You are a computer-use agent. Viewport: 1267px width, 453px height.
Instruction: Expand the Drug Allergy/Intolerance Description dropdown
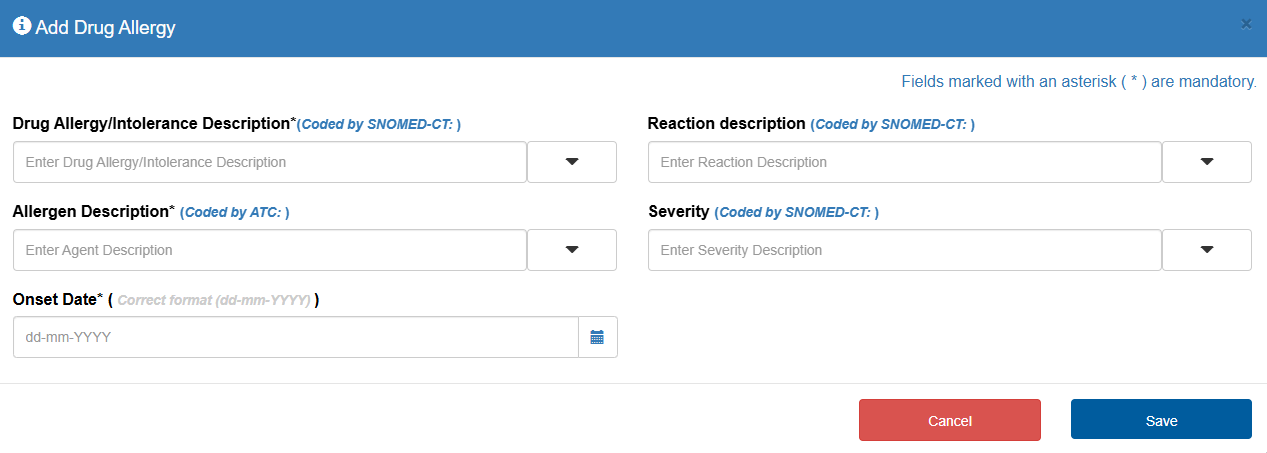click(x=572, y=162)
